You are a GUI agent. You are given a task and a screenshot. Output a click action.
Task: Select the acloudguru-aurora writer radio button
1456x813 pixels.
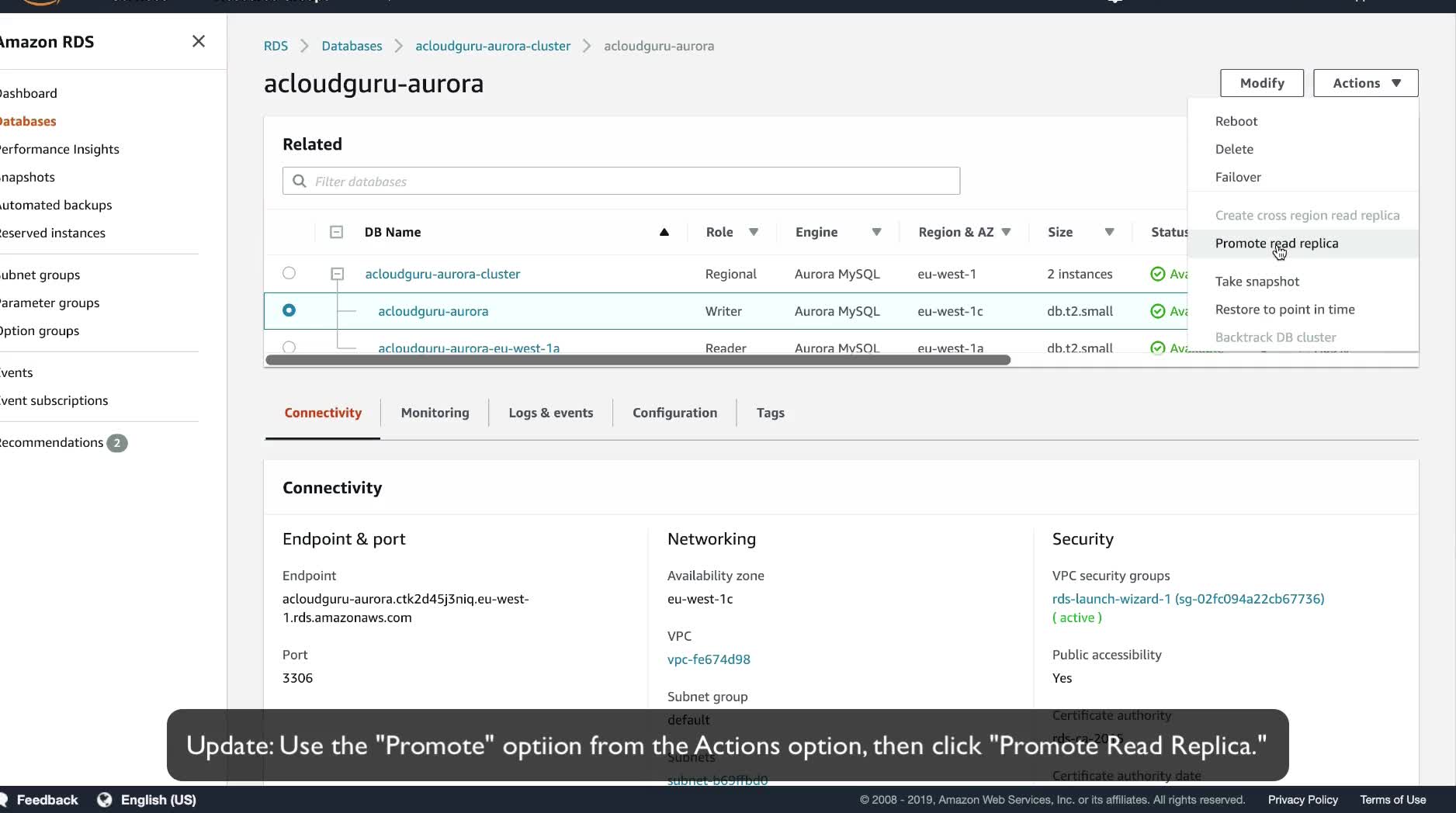click(289, 310)
